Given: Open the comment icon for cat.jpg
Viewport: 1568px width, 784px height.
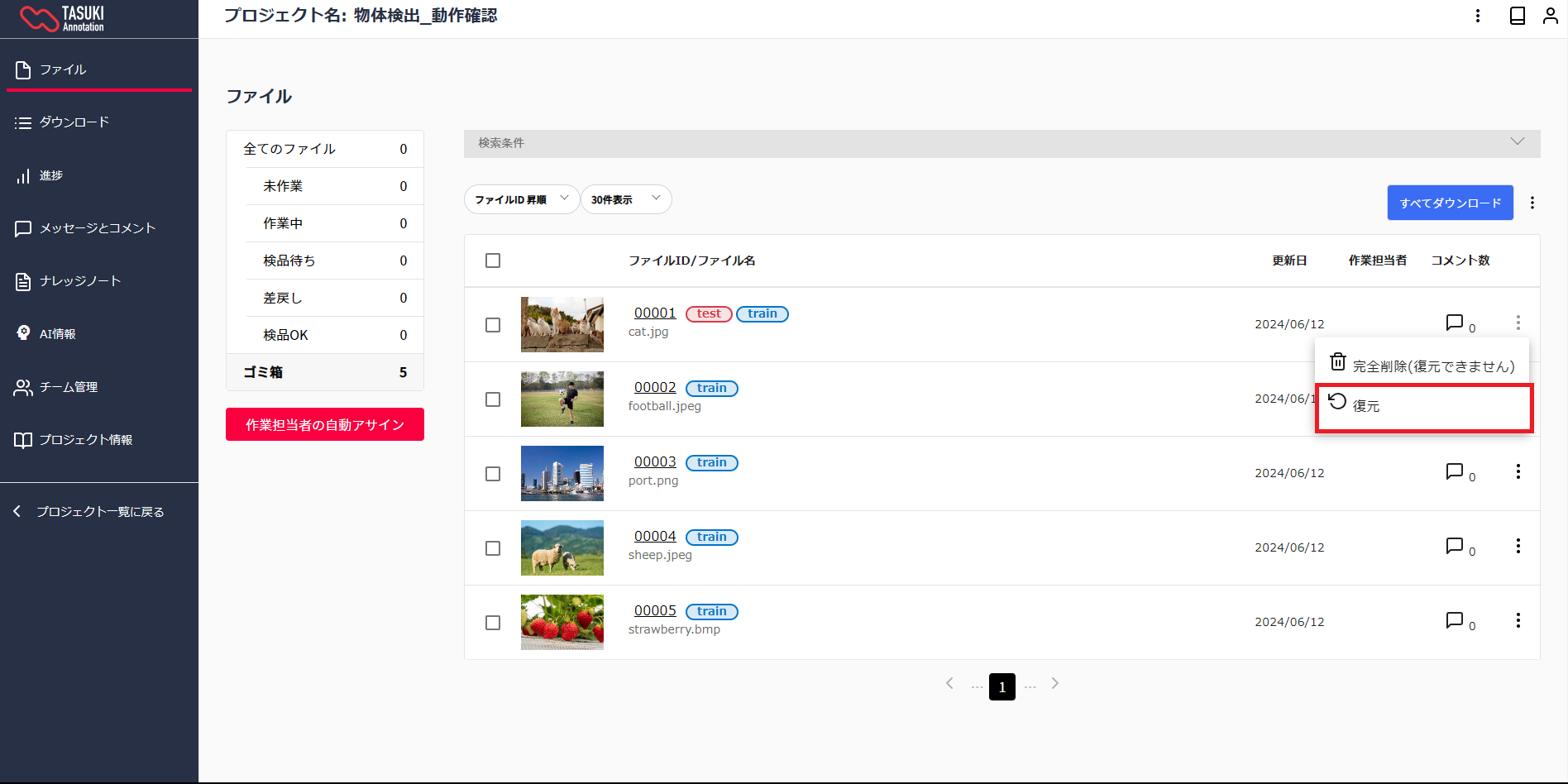Looking at the screenshot, I should (x=1455, y=323).
